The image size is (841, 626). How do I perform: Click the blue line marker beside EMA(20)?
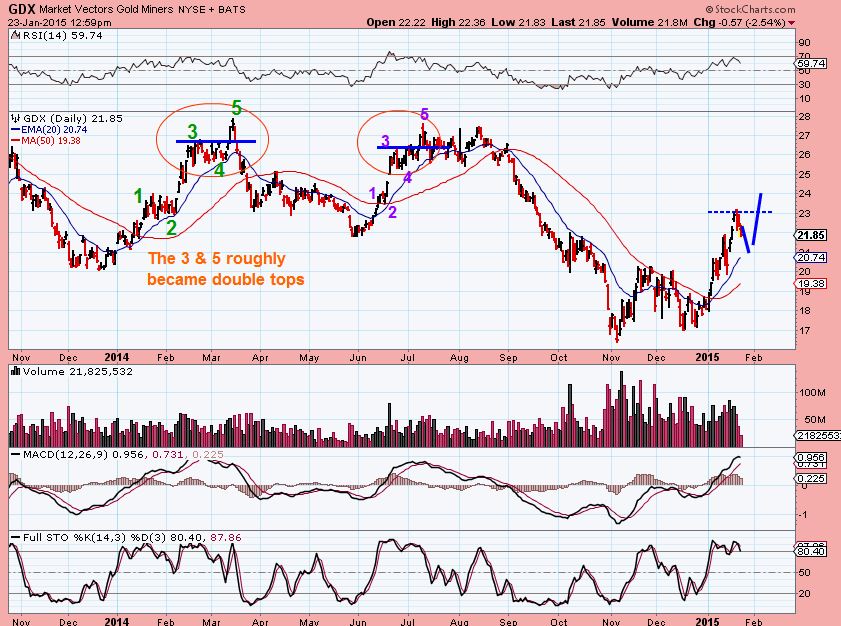tap(15, 130)
